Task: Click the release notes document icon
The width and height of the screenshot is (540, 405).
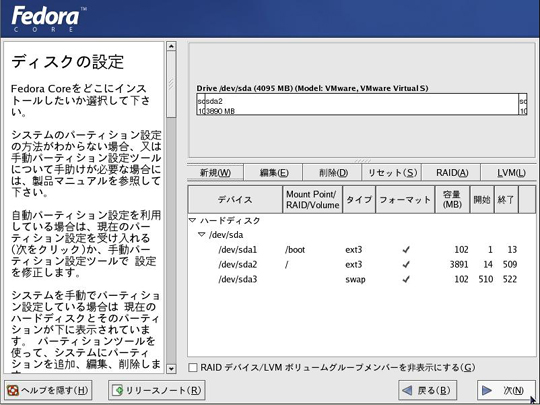Action: [x=118, y=390]
